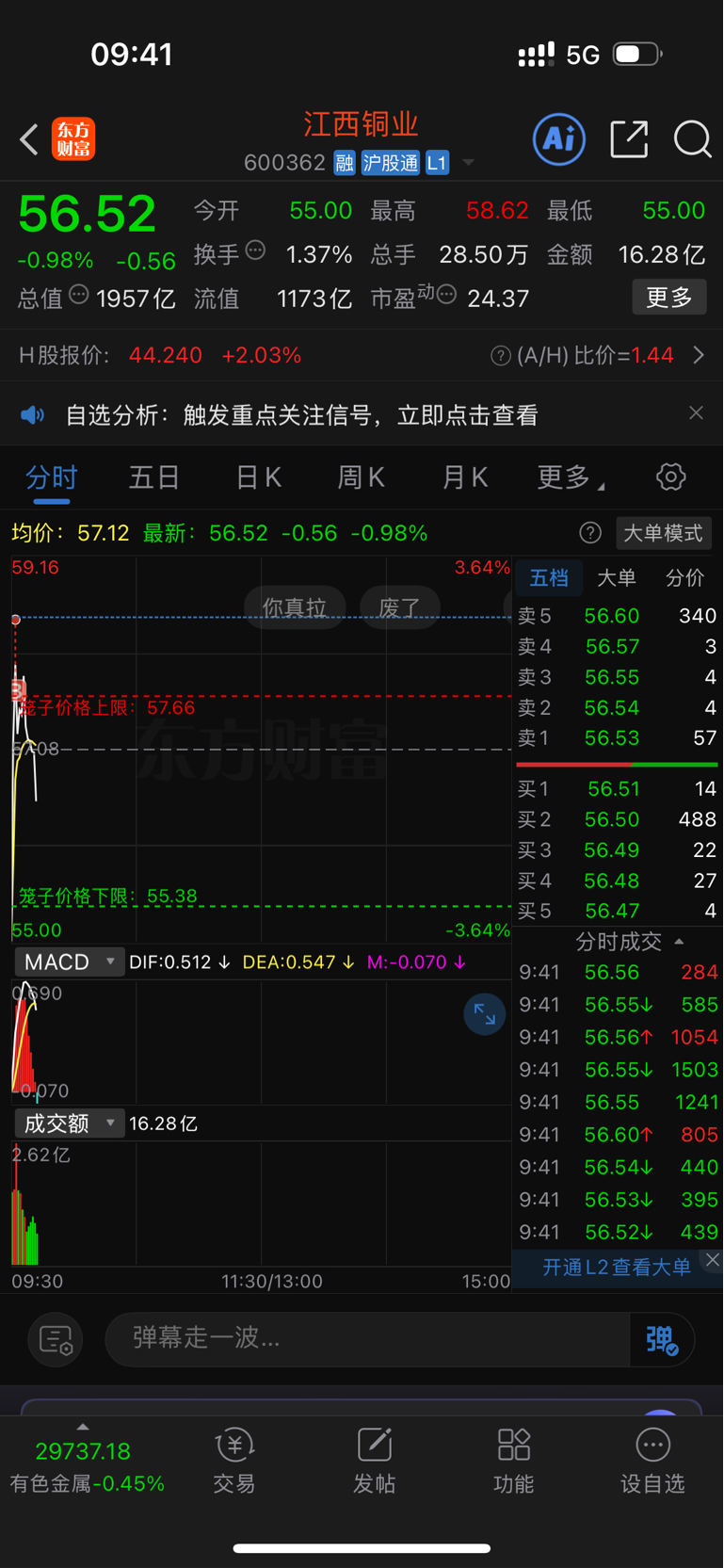This screenshot has width=724, height=1568.
Task: Open 自选分析 signal notice
Action: point(301,415)
